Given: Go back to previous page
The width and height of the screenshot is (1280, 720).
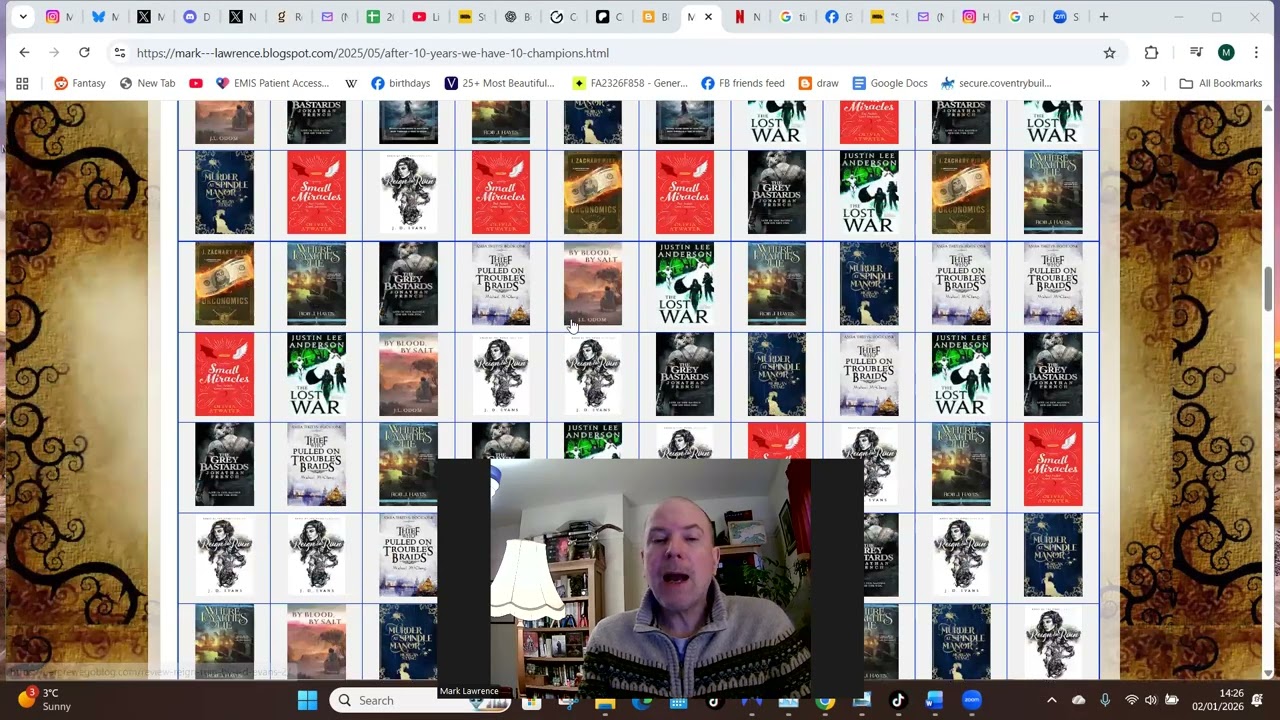Looking at the screenshot, I should 24,53.
